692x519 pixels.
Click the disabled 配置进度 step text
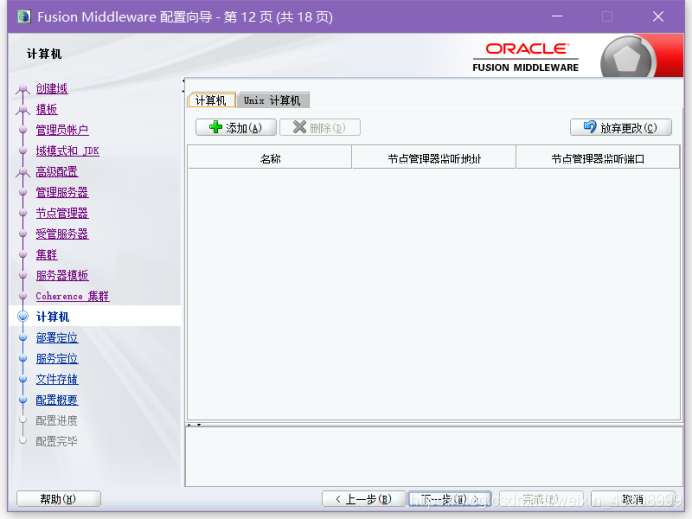point(56,421)
